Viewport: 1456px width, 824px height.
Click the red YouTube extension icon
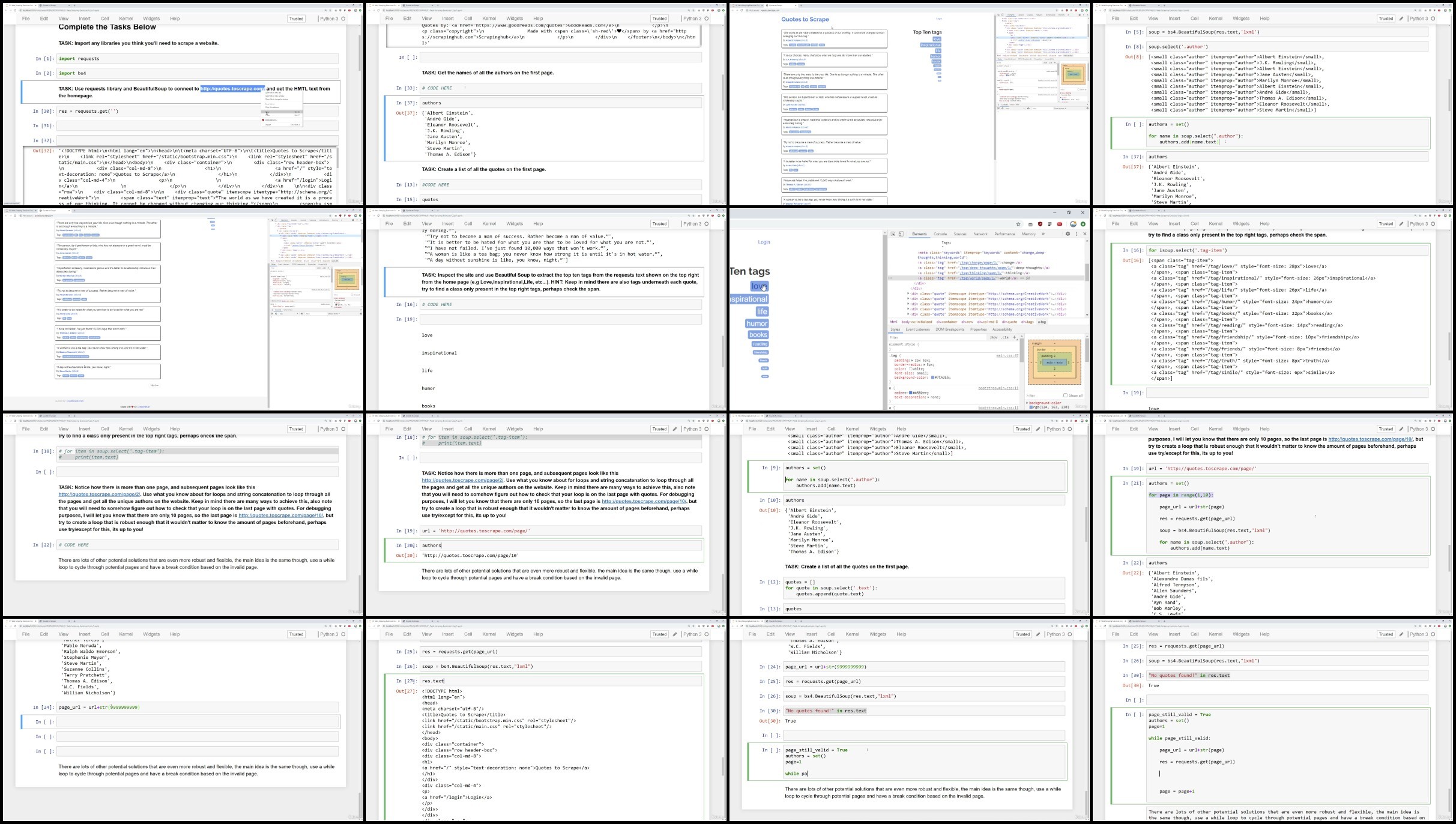click(x=1060, y=224)
